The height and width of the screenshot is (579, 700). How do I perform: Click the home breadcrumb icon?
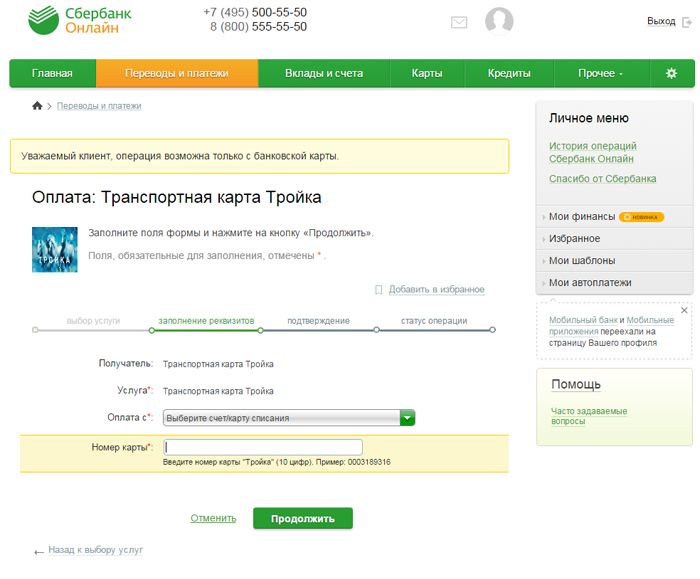(x=37, y=106)
